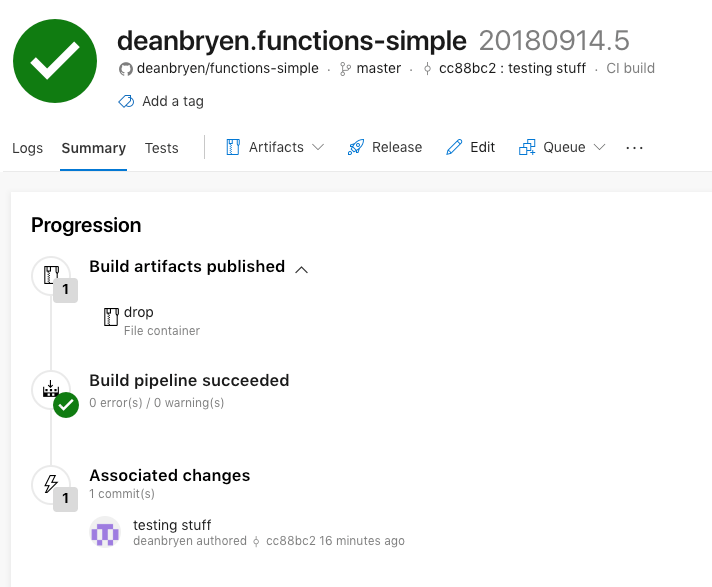Click the Add a tag icon
712x587 pixels.
tap(127, 101)
